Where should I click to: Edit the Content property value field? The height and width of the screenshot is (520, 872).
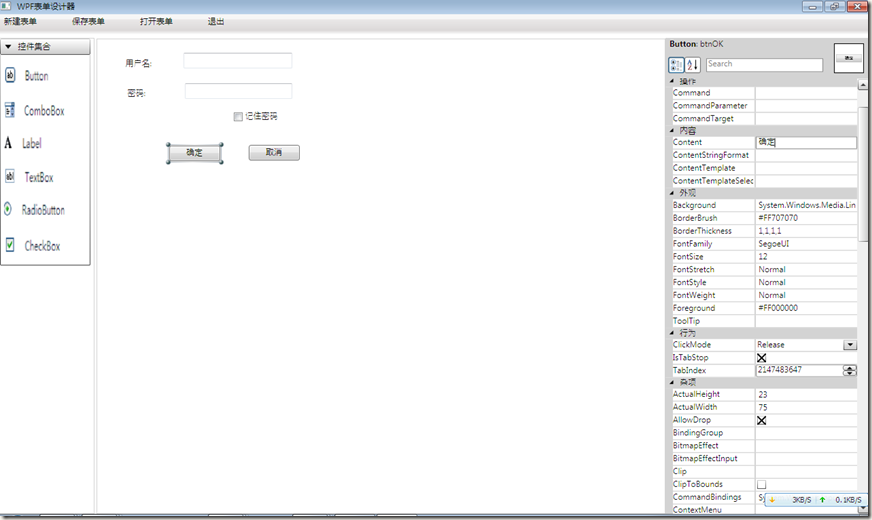point(806,142)
